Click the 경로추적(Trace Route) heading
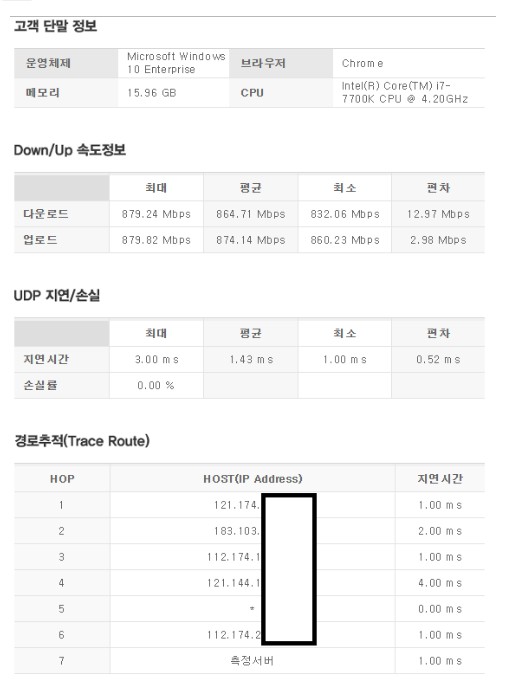Screen dimensions: 513x700 pos(82,441)
